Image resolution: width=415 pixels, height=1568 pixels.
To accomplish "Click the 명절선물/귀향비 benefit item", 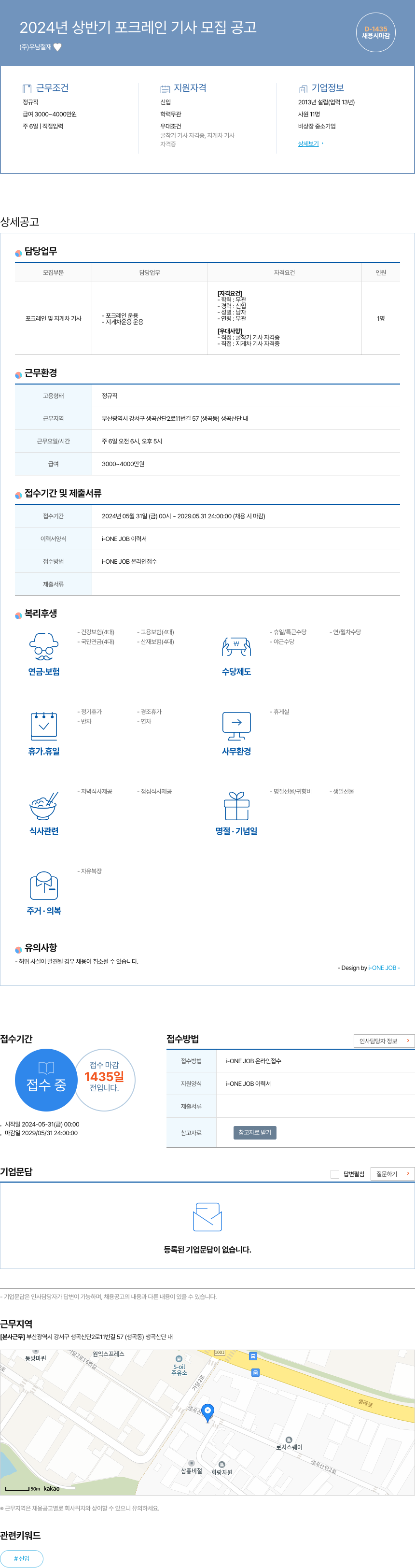I will [x=291, y=791].
